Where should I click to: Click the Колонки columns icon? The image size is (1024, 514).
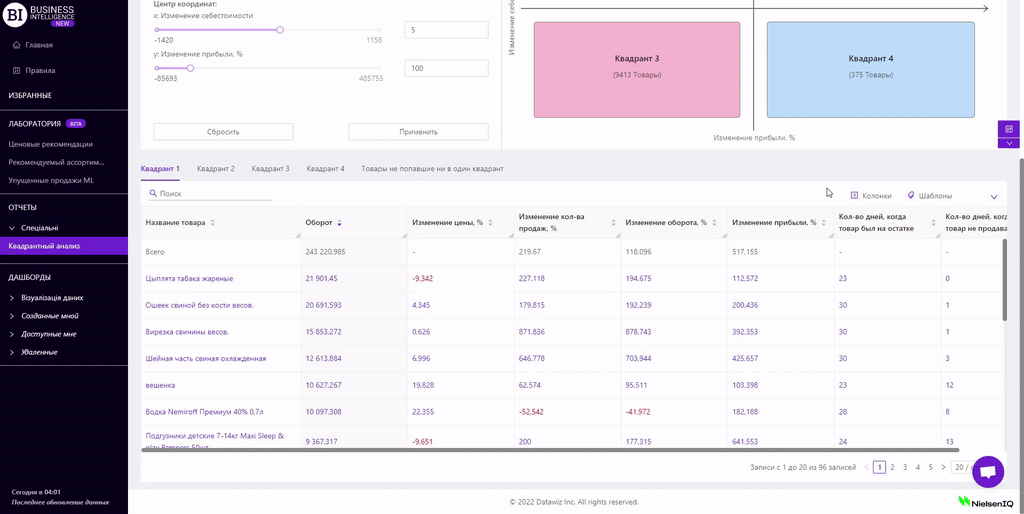[854, 196]
